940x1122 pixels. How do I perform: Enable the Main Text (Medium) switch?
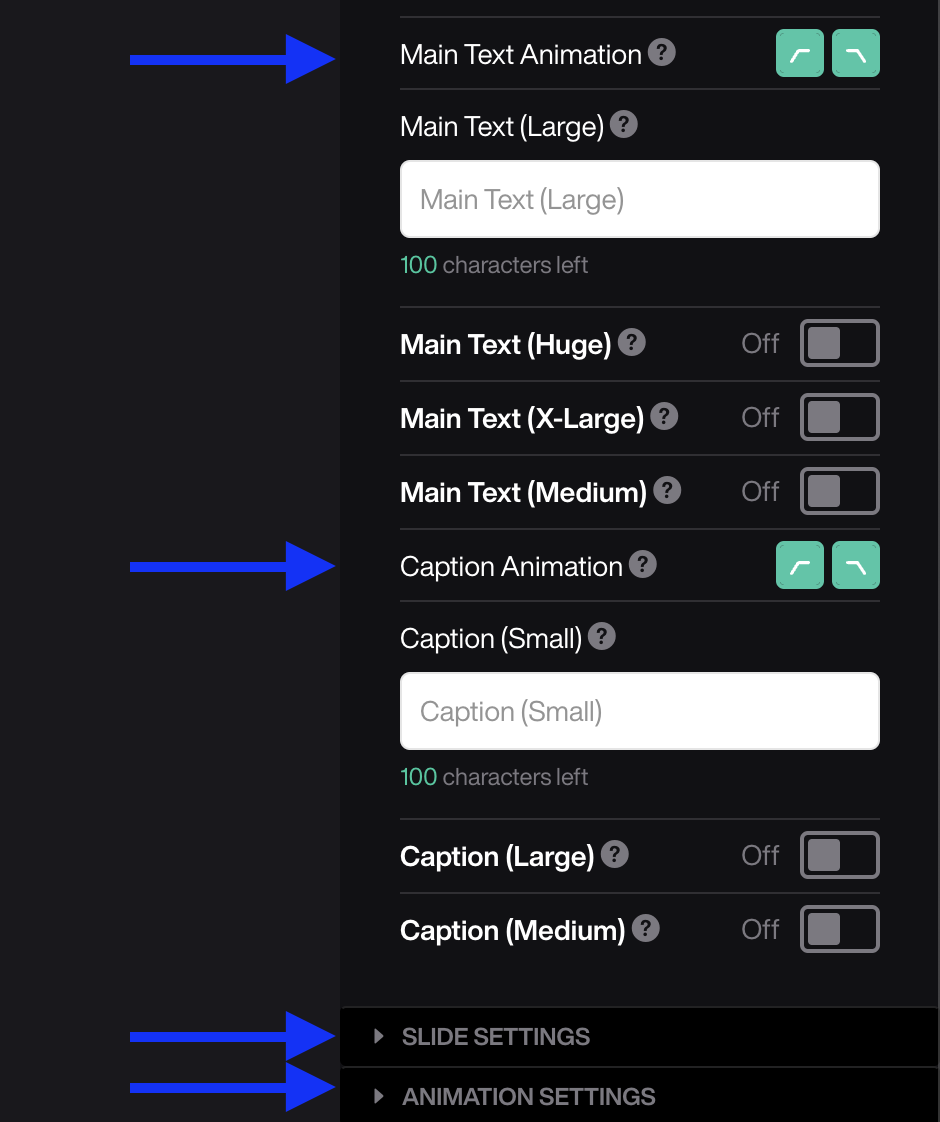pyautogui.click(x=839, y=491)
